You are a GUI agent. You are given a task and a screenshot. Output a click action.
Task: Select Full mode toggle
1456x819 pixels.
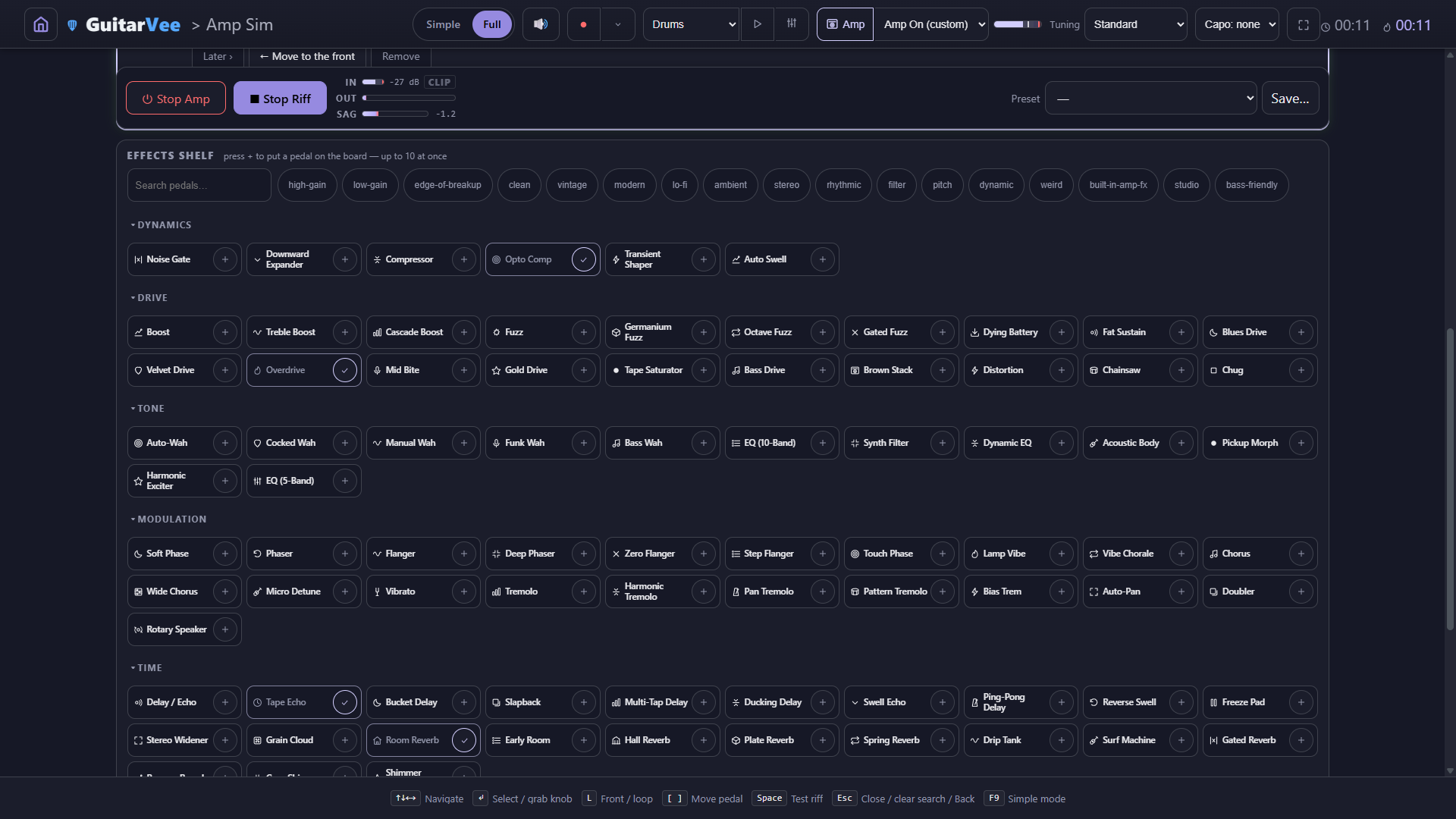click(x=492, y=24)
